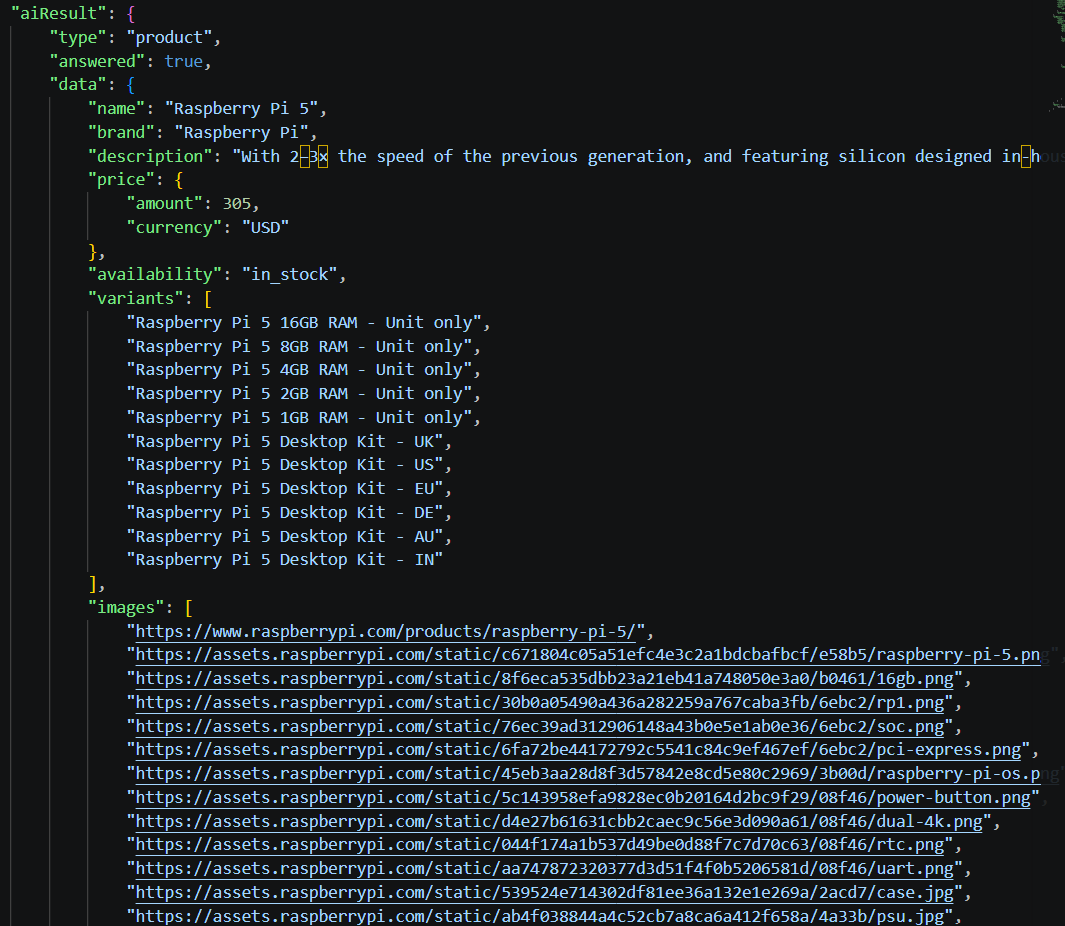Image resolution: width=1065 pixels, height=926 pixels.
Task: Click the Desktop Kit - DE variant
Action: (x=285, y=513)
